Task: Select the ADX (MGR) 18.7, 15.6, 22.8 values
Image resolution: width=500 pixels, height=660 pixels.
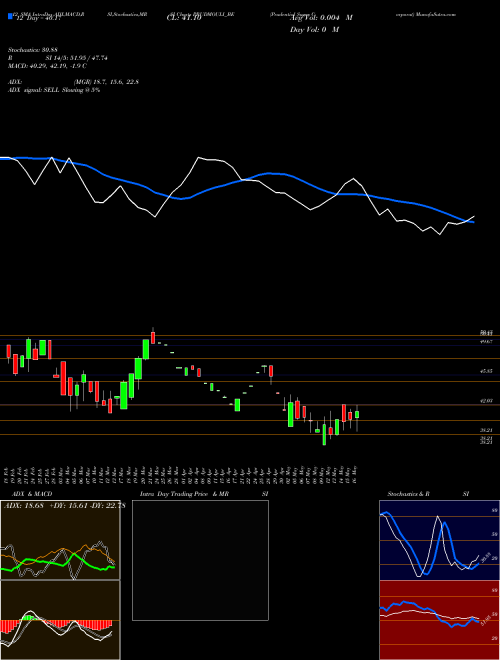Action: (x=106, y=82)
